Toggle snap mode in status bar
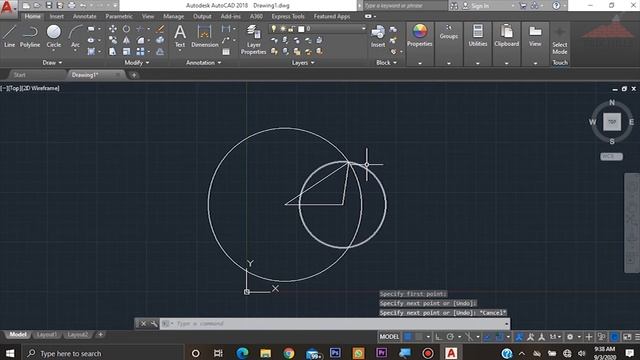 point(419,337)
